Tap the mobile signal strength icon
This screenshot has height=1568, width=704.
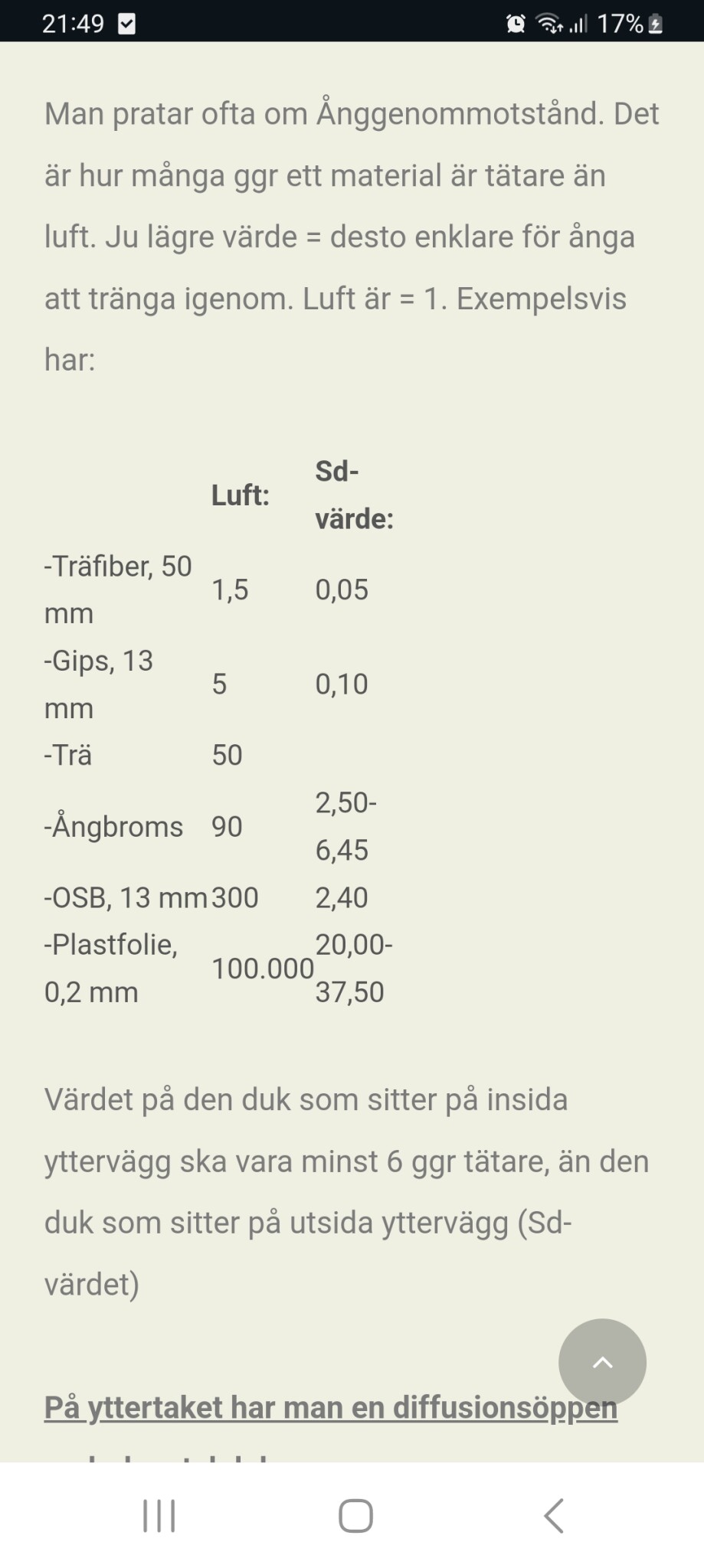[x=578, y=24]
